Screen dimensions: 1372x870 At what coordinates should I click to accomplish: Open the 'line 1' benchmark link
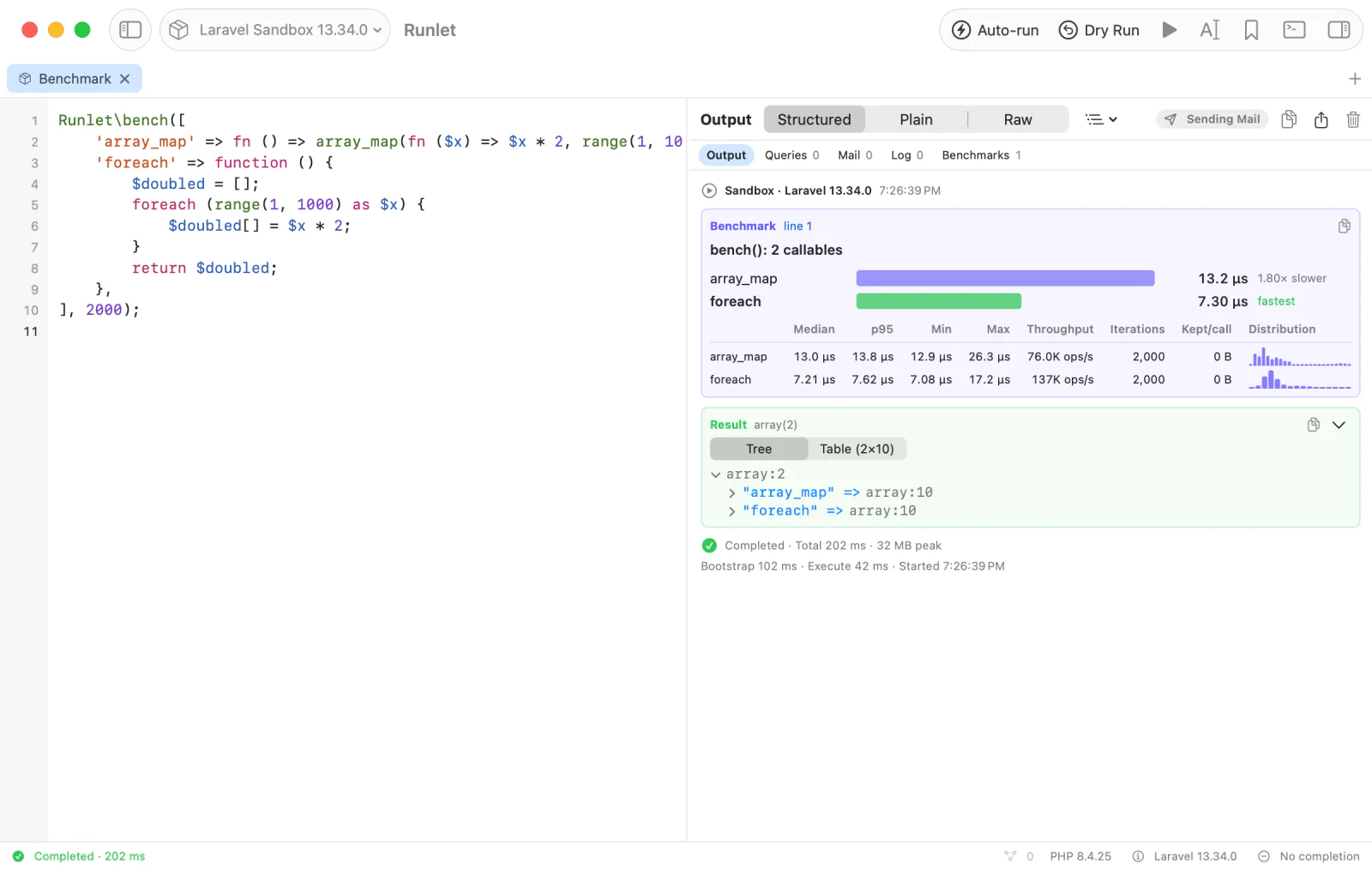[x=797, y=227]
